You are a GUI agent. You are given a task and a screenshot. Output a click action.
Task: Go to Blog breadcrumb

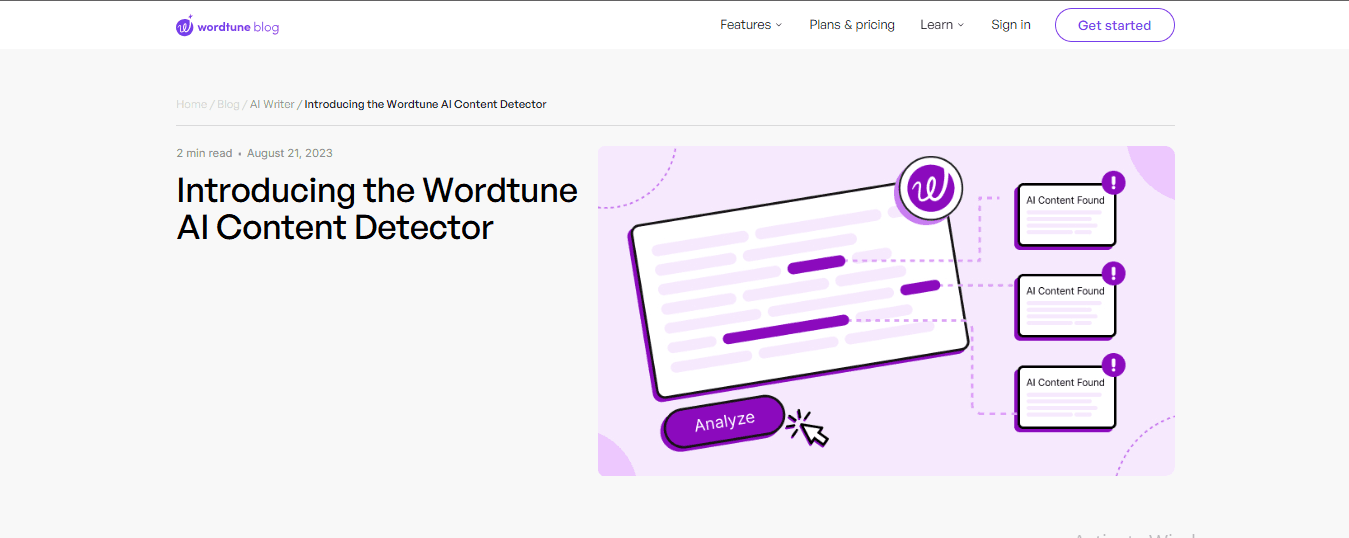tap(228, 104)
